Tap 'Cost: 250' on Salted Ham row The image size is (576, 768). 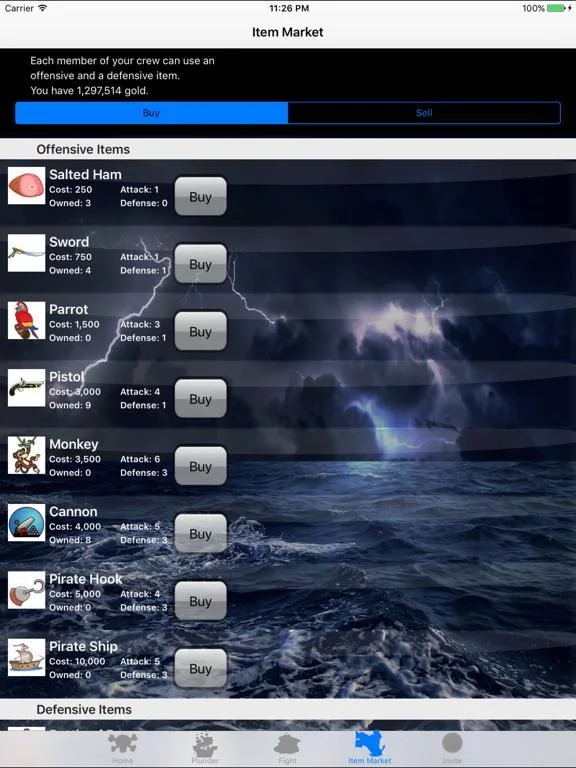[x=71, y=190]
